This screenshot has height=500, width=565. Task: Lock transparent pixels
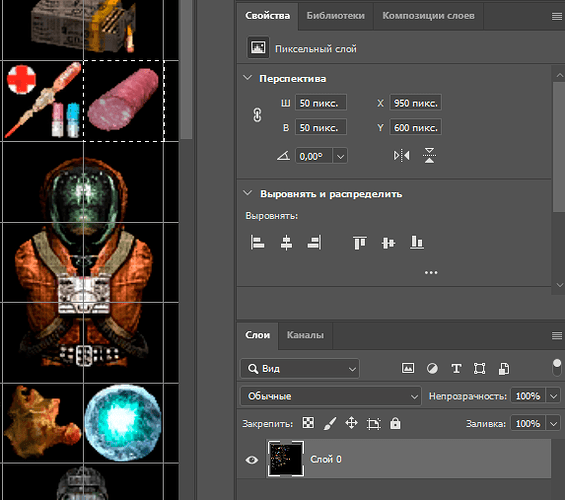308,423
